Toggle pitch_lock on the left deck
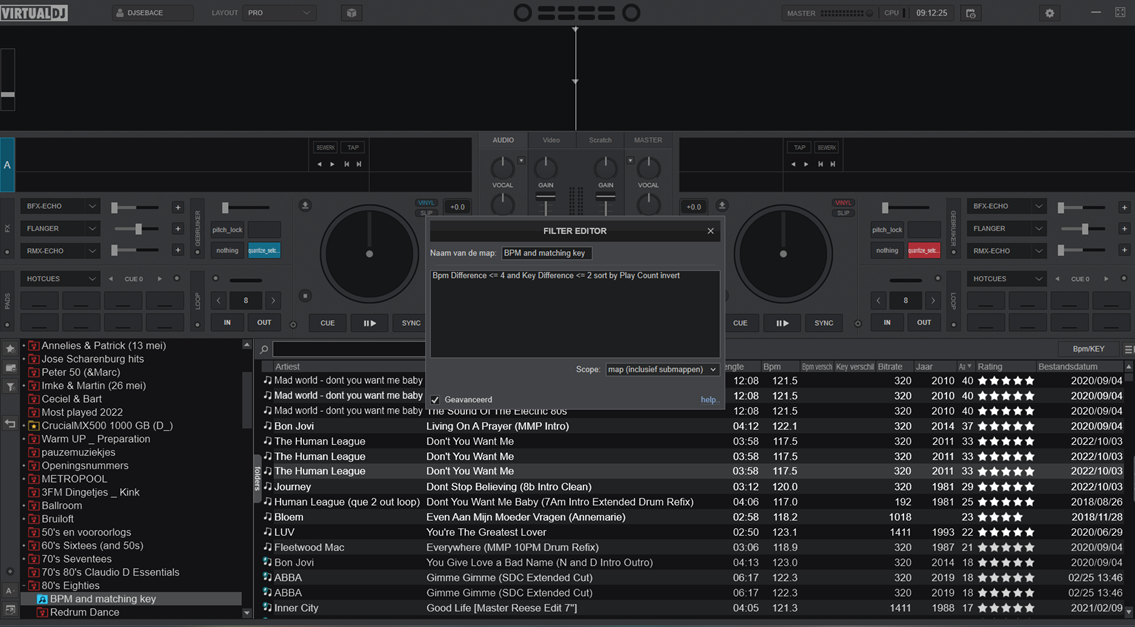Viewport: 1135px width, 627px height. pos(227,230)
